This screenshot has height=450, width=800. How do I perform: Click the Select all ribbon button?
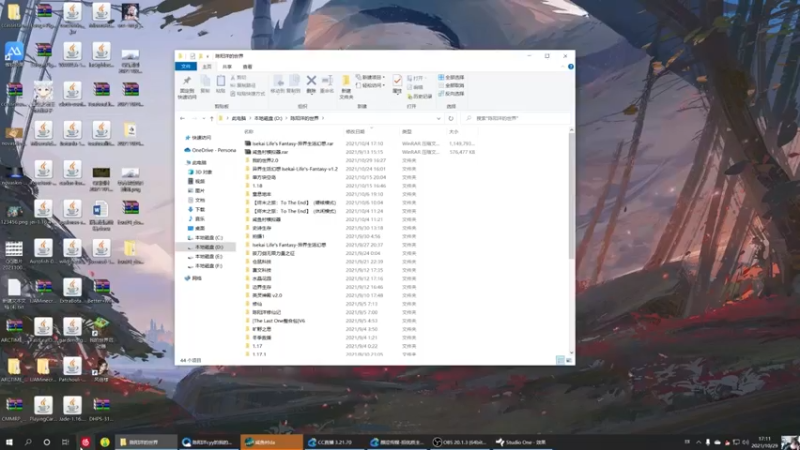[452, 77]
